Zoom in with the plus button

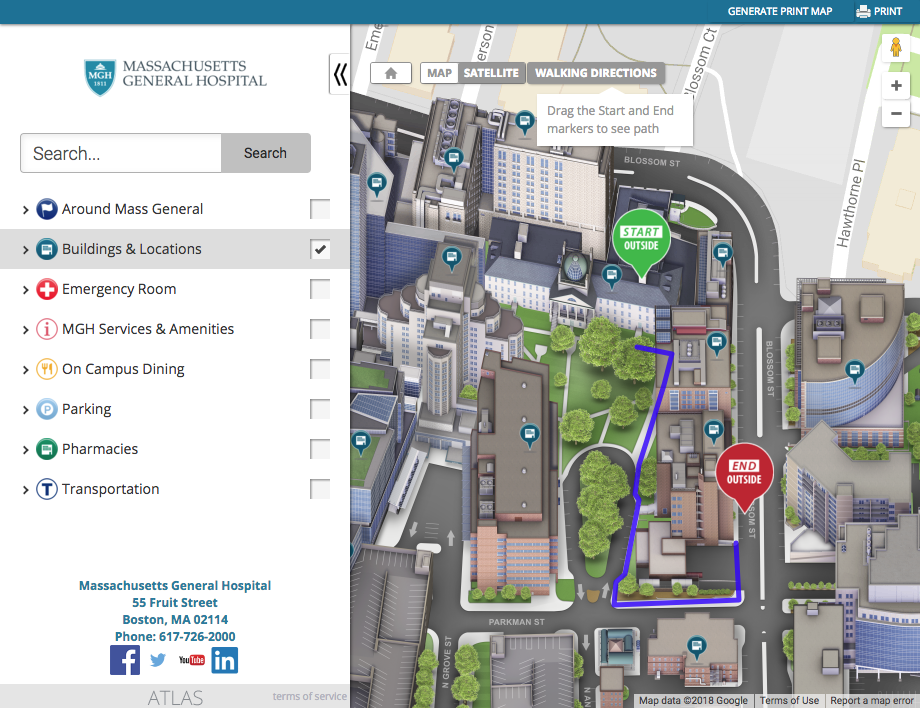pyautogui.click(x=896, y=86)
